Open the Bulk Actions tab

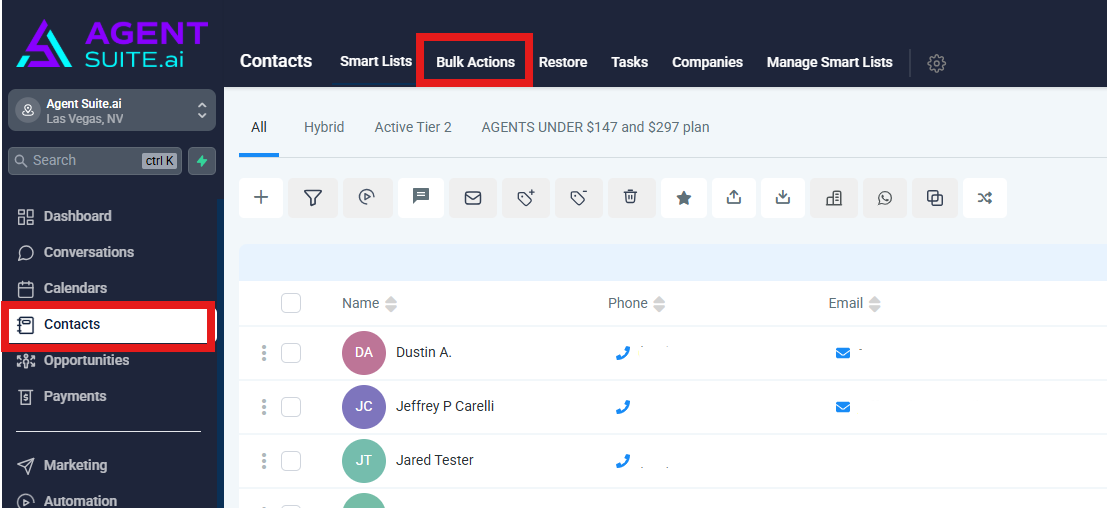pos(475,62)
